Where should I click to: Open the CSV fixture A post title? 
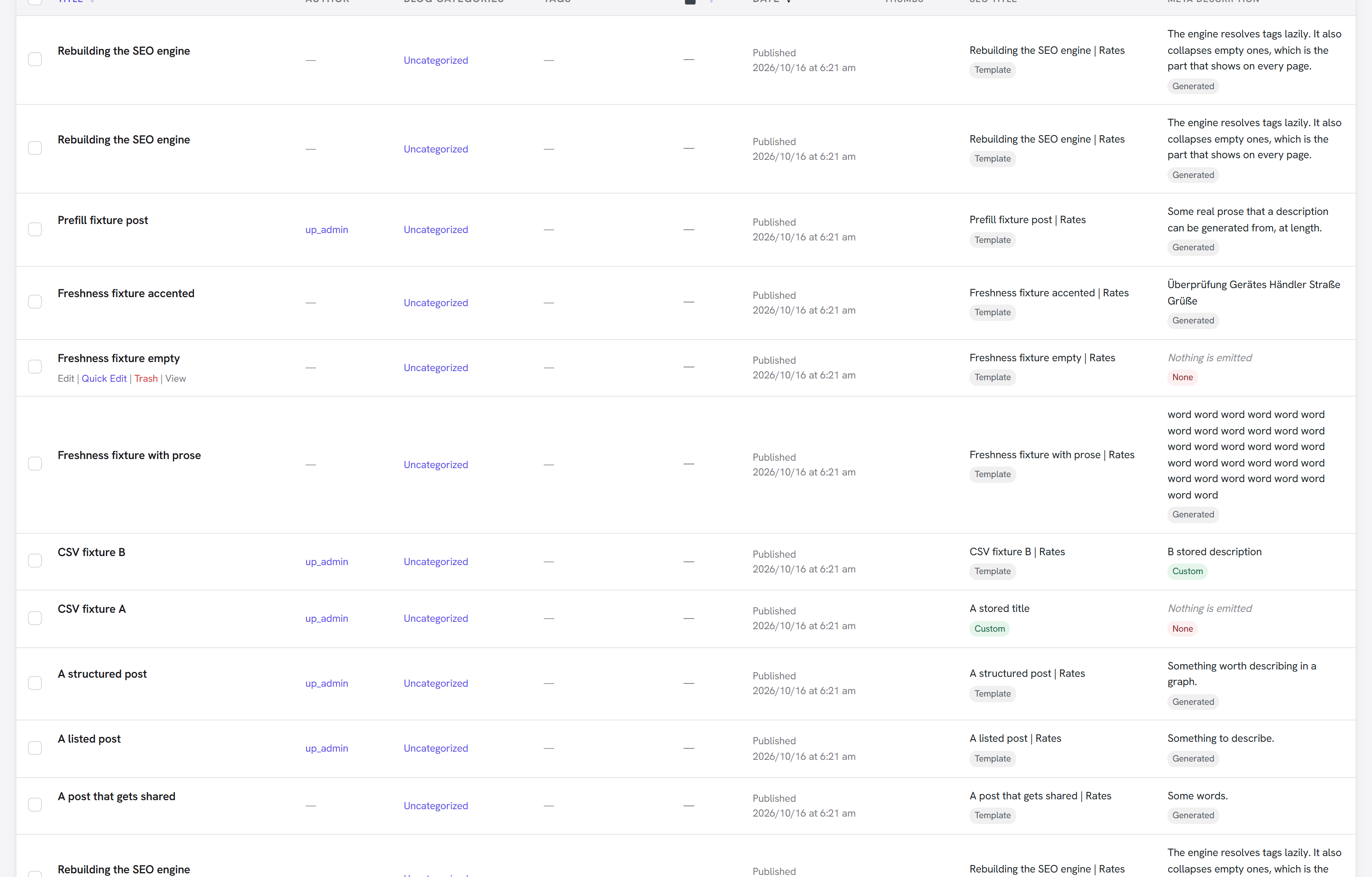pos(92,609)
